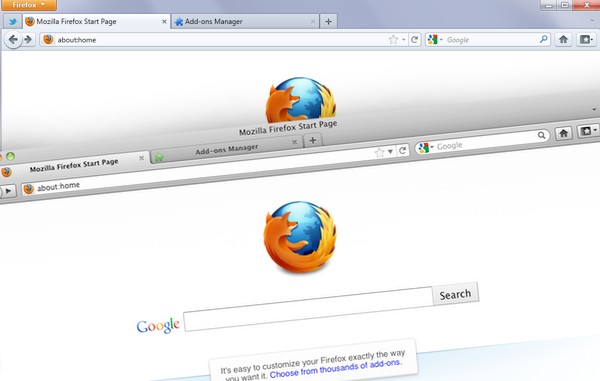
Task: Click the Firefox logo in the Windows window page
Action: coord(301,100)
